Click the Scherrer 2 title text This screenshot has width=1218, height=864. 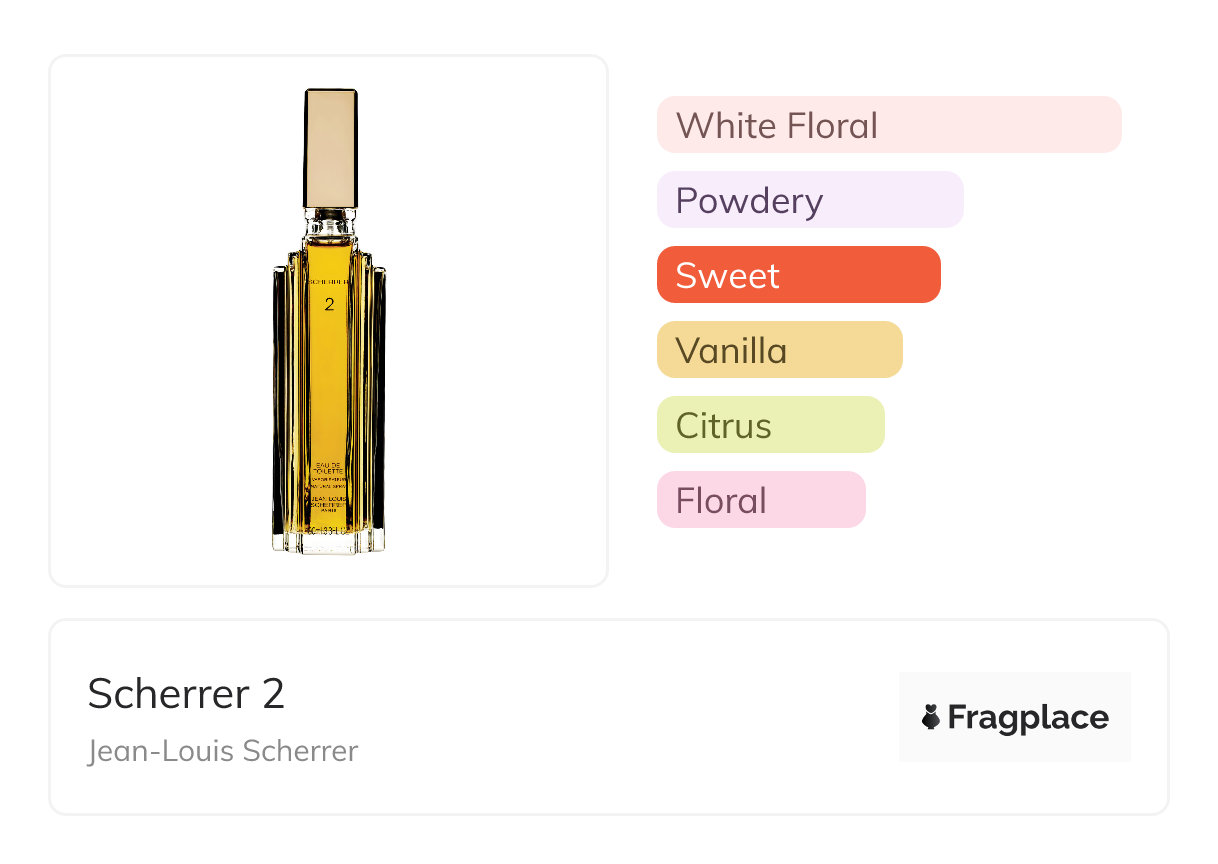click(x=186, y=693)
